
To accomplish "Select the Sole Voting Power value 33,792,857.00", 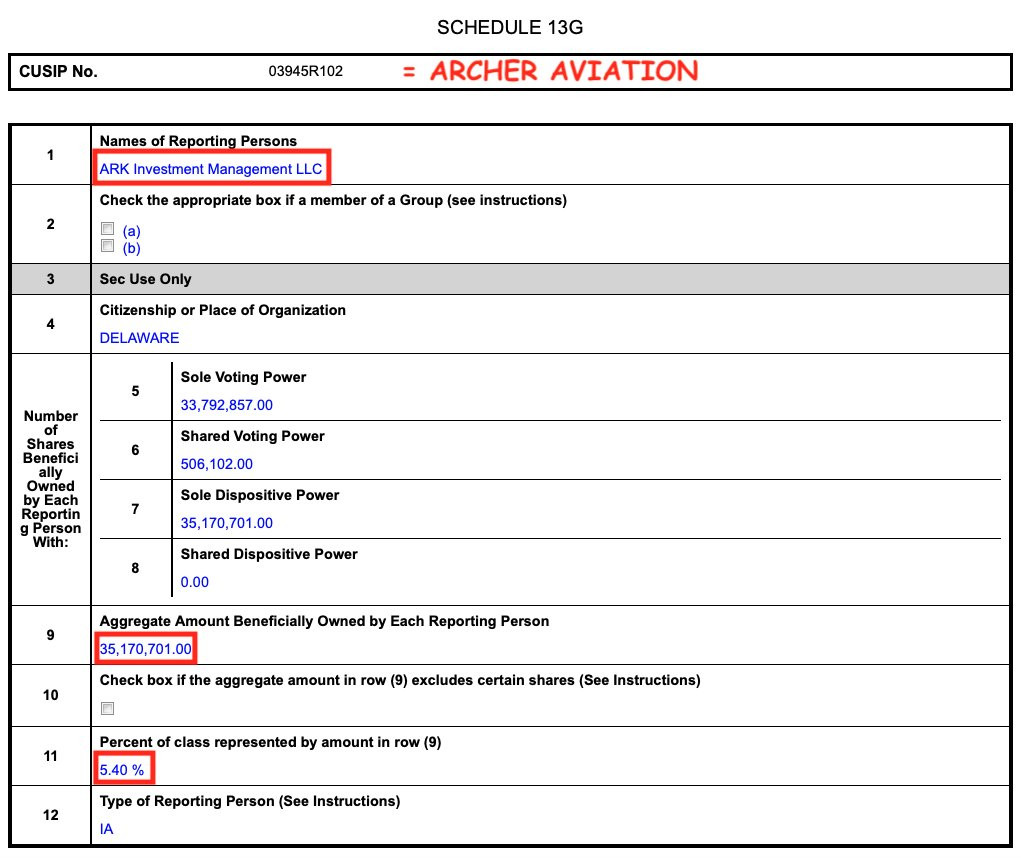I will pos(227,405).
